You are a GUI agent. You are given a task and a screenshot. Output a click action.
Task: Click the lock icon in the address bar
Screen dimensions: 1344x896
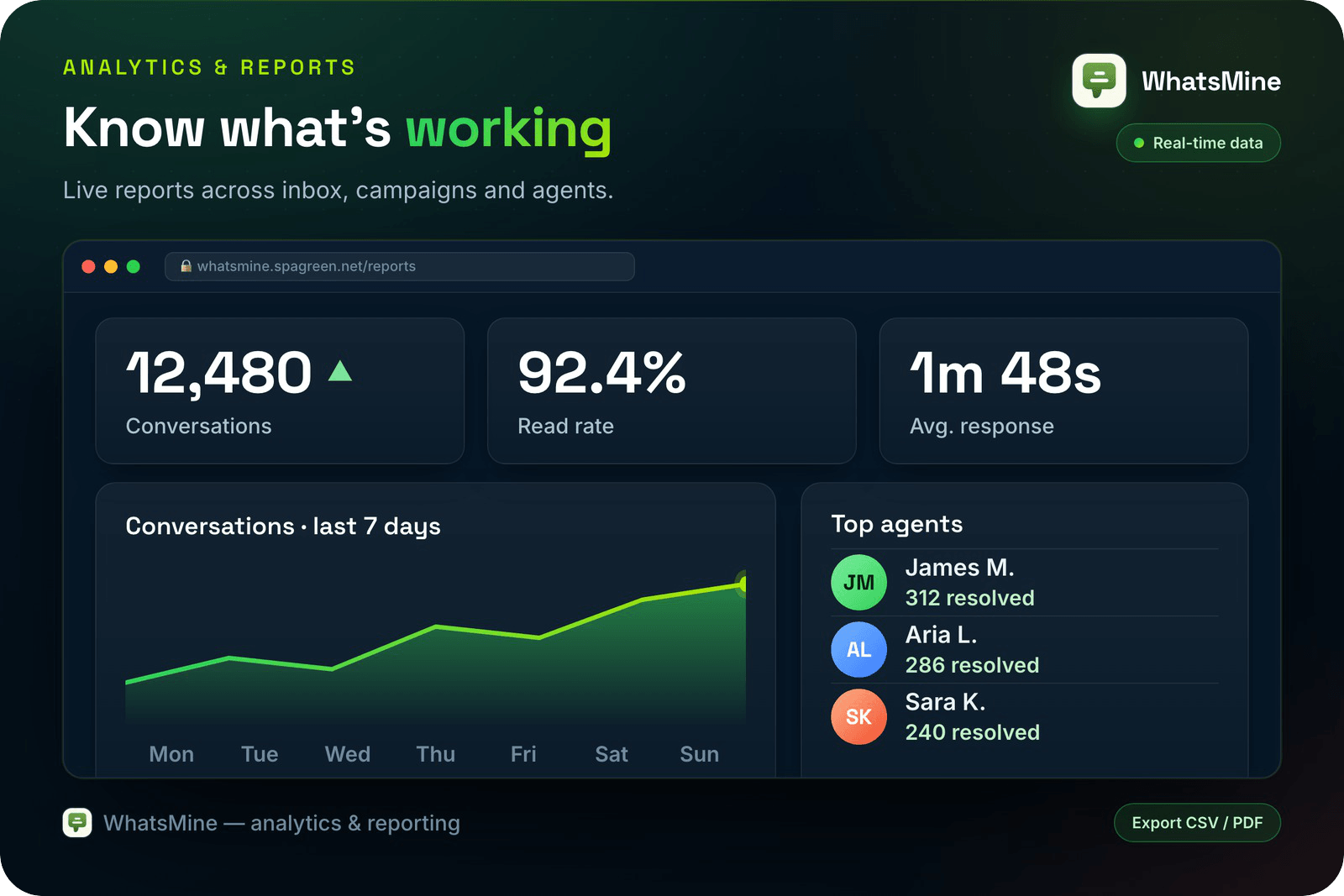click(x=186, y=266)
